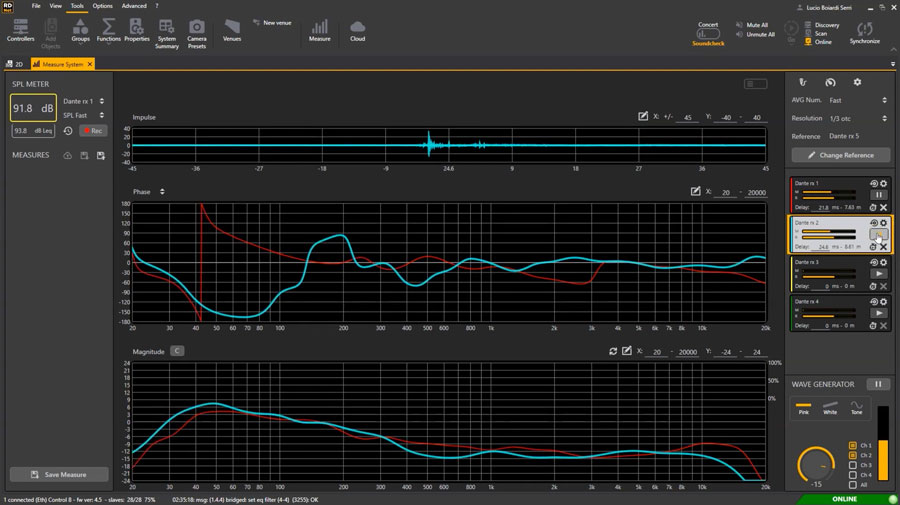Adjust the Wave Generator level knob
Screen dimensions: 900x505
[816, 464]
